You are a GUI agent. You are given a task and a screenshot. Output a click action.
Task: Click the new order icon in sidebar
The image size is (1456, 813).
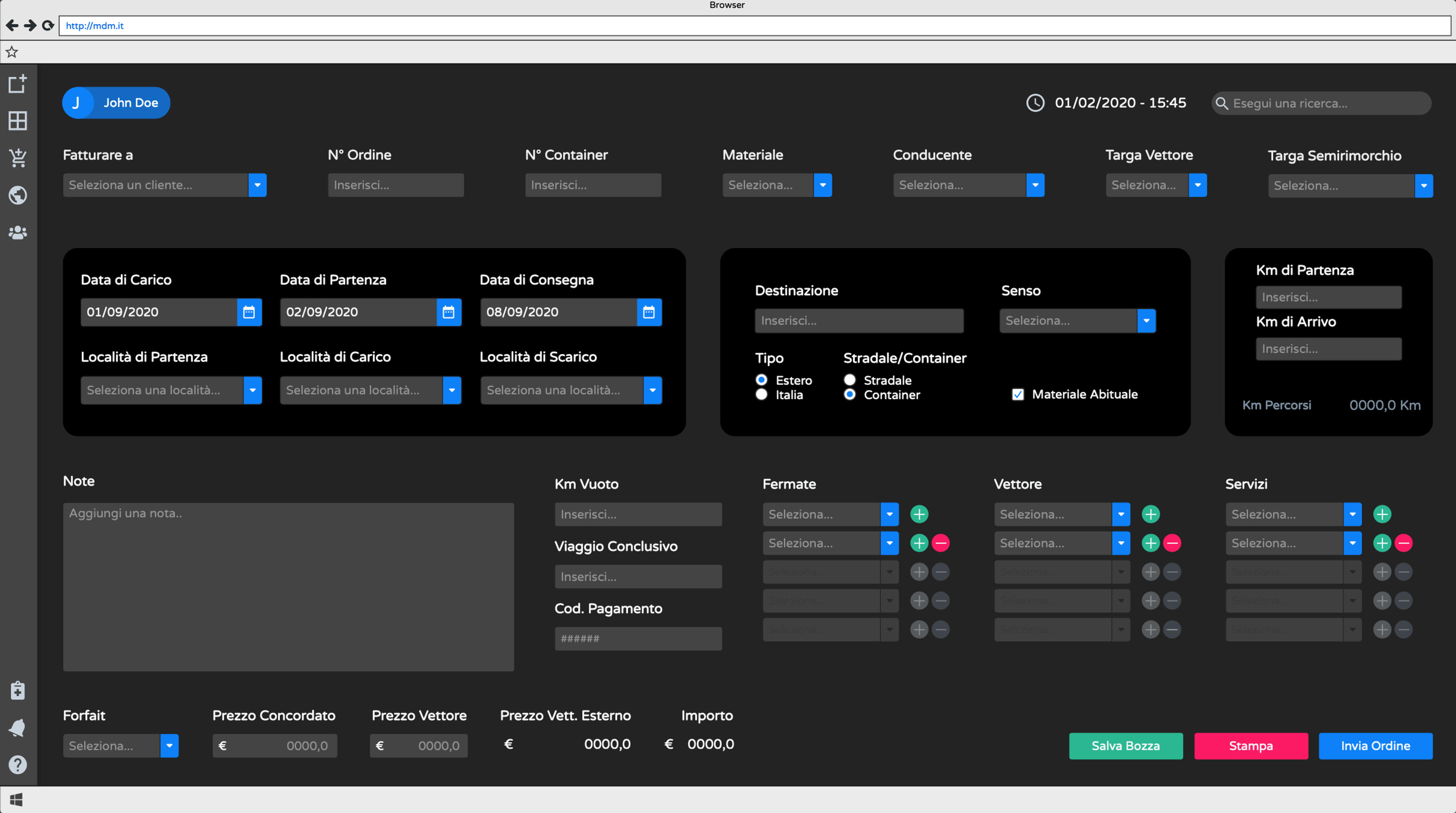pyautogui.click(x=17, y=84)
